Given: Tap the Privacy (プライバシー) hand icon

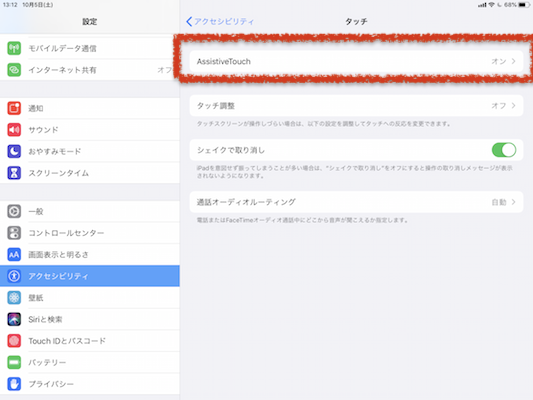Looking at the screenshot, I should click(14, 384).
